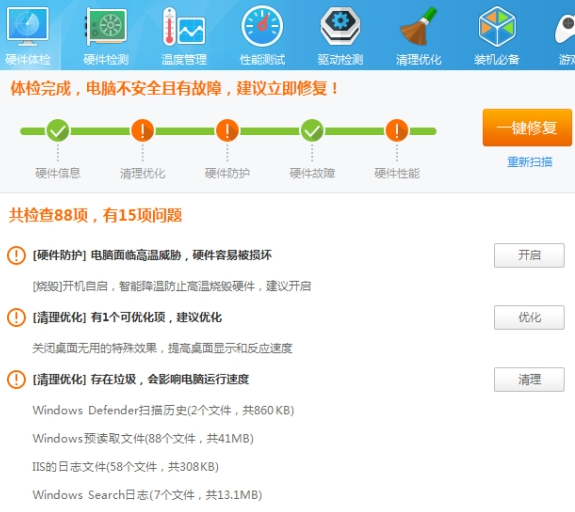Open the 清理优化 broom icon
This screenshot has height=512, width=575.
point(418,26)
